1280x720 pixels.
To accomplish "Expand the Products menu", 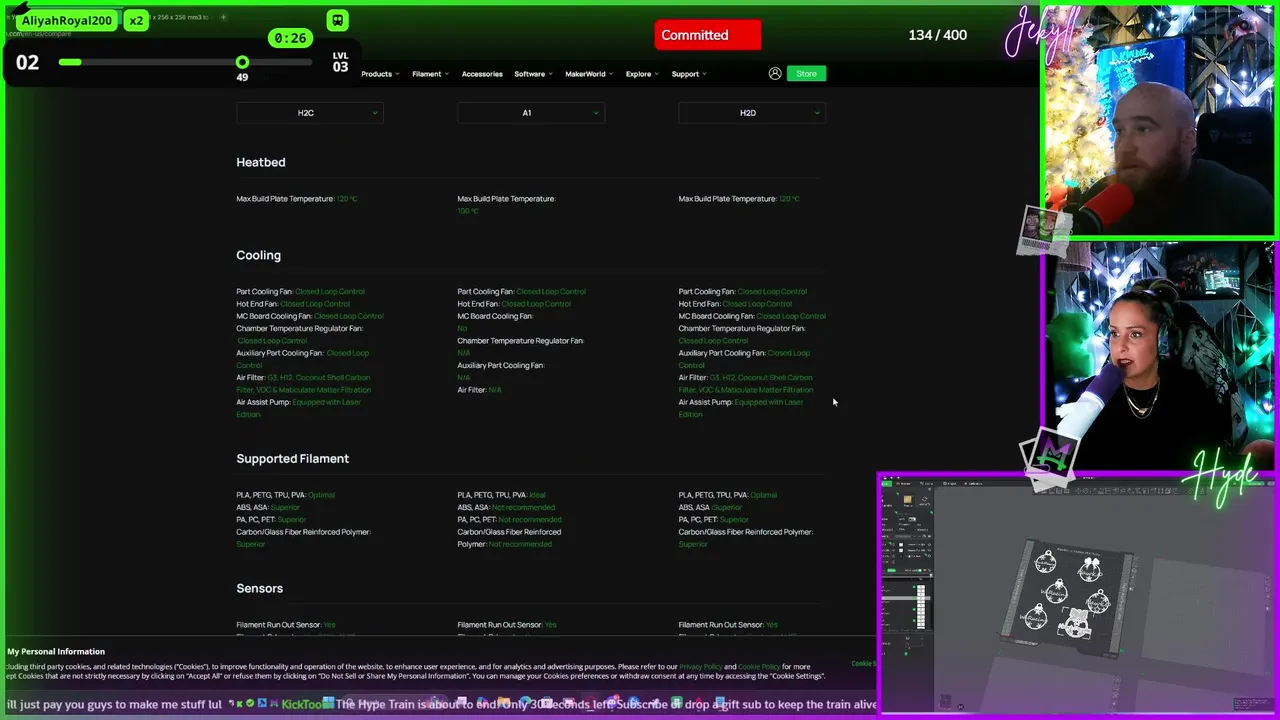I will (x=380, y=74).
